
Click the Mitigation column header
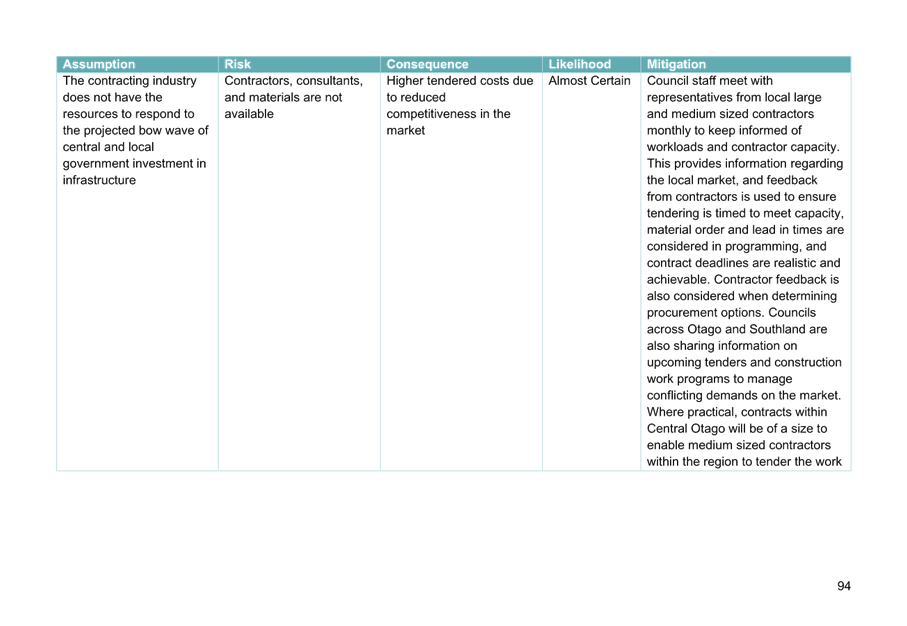pos(746,64)
